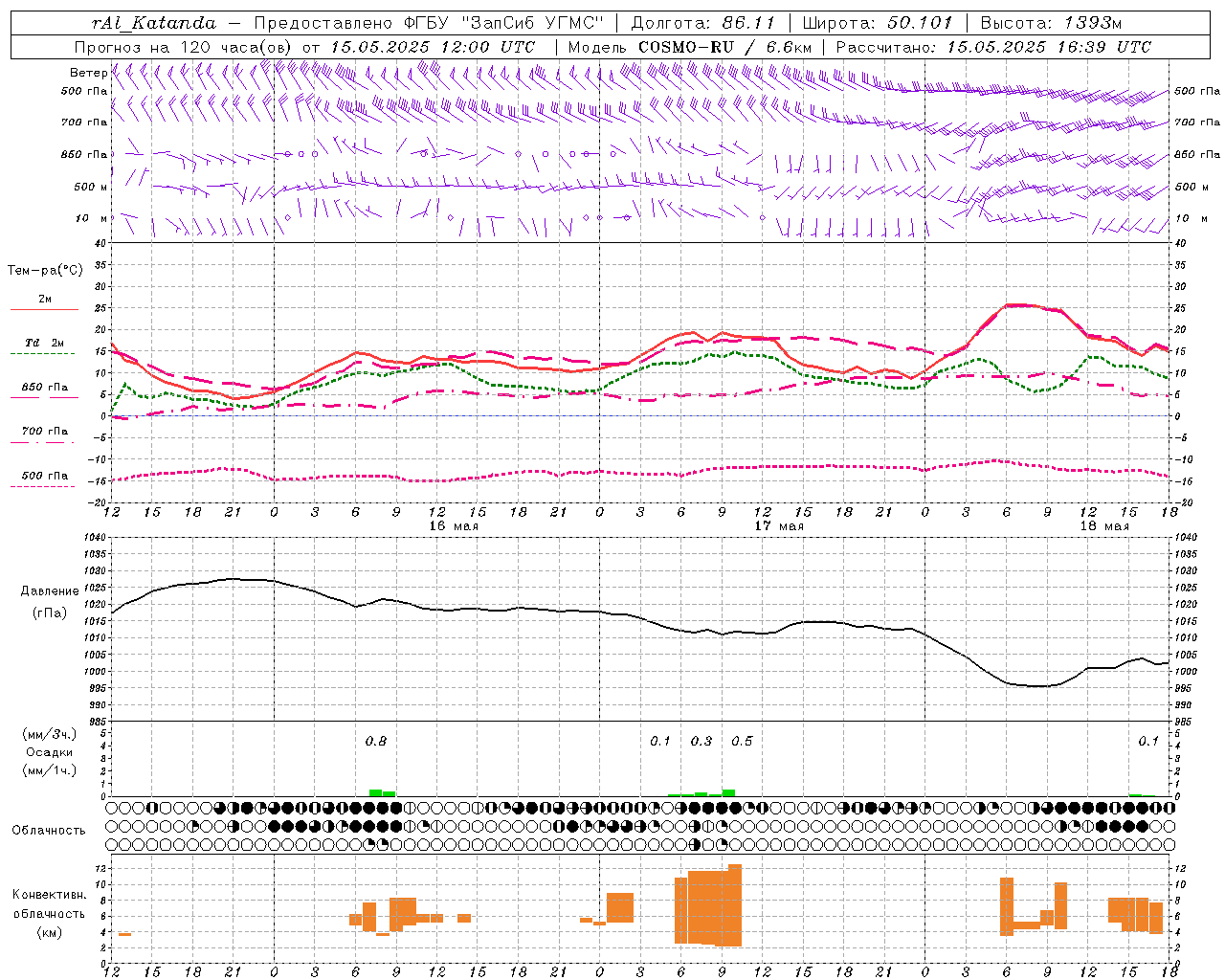Click the 700 гПа temperature legend entry
The image size is (1225, 980).
click(x=45, y=432)
